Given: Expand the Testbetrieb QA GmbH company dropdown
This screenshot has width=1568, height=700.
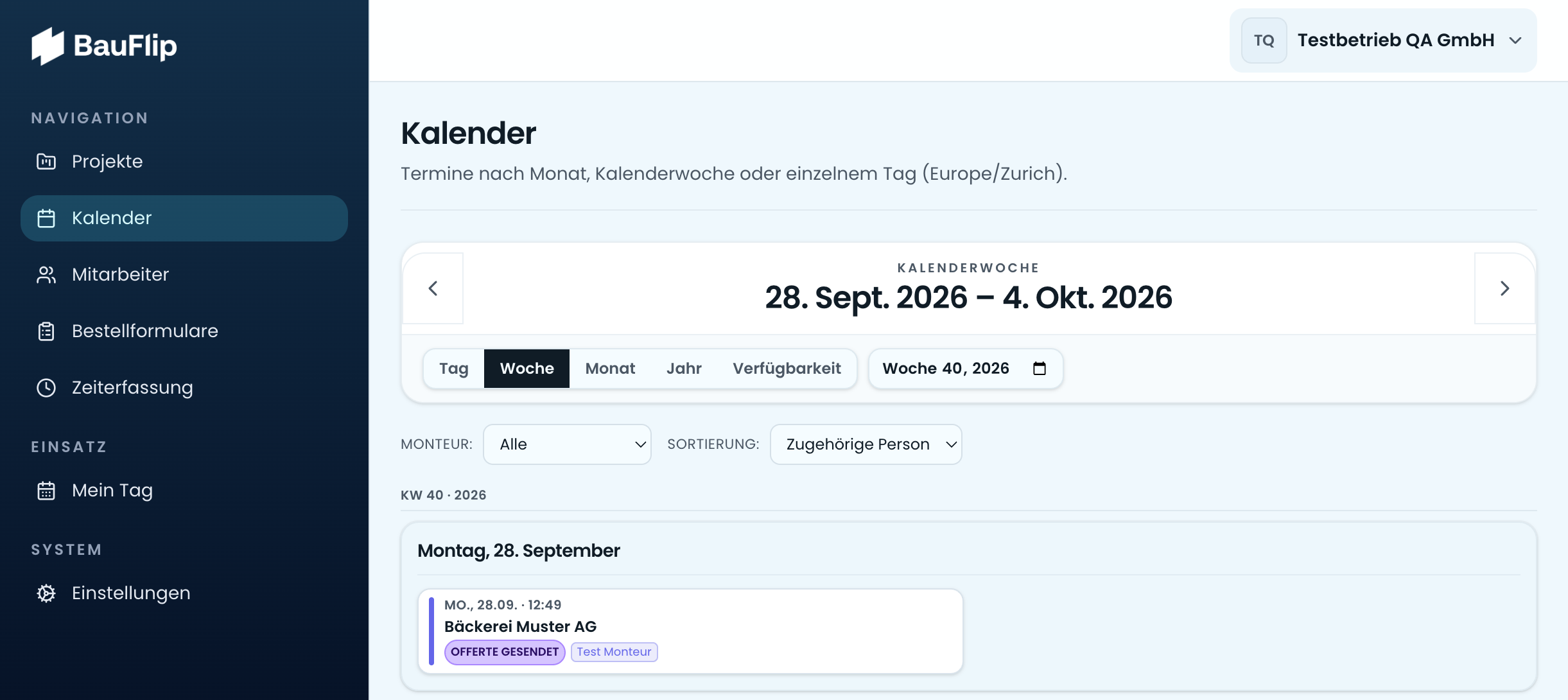Looking at the screenshot, I should (1383, 40).
